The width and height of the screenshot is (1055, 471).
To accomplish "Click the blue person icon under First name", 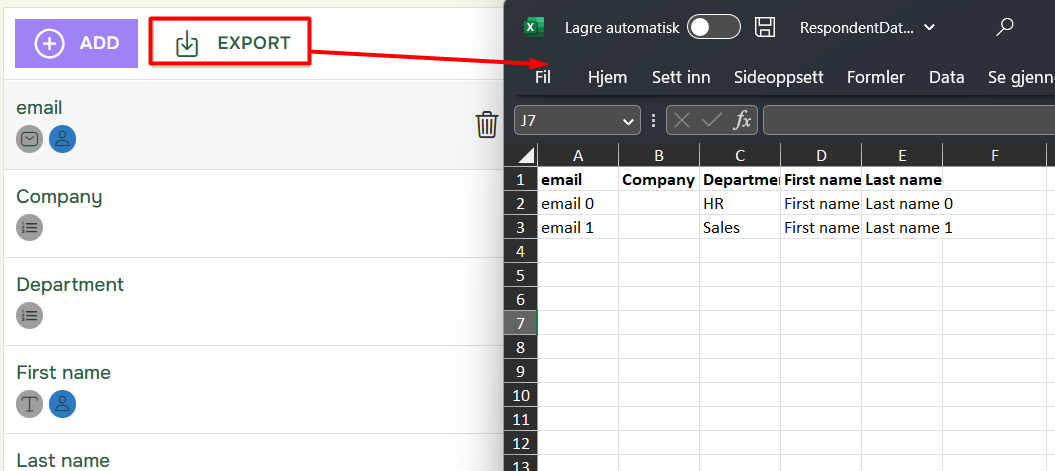I will [x=63, y=404].
